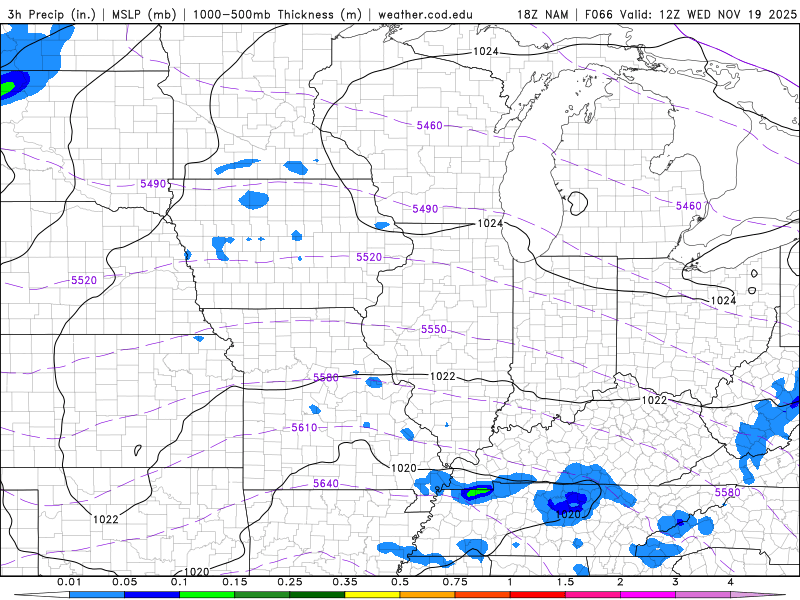Click the 'Valid: 12Z WED NOV 19 2025' text
Image resolution: width=800 pixels, height=600 pixels.
708,14
